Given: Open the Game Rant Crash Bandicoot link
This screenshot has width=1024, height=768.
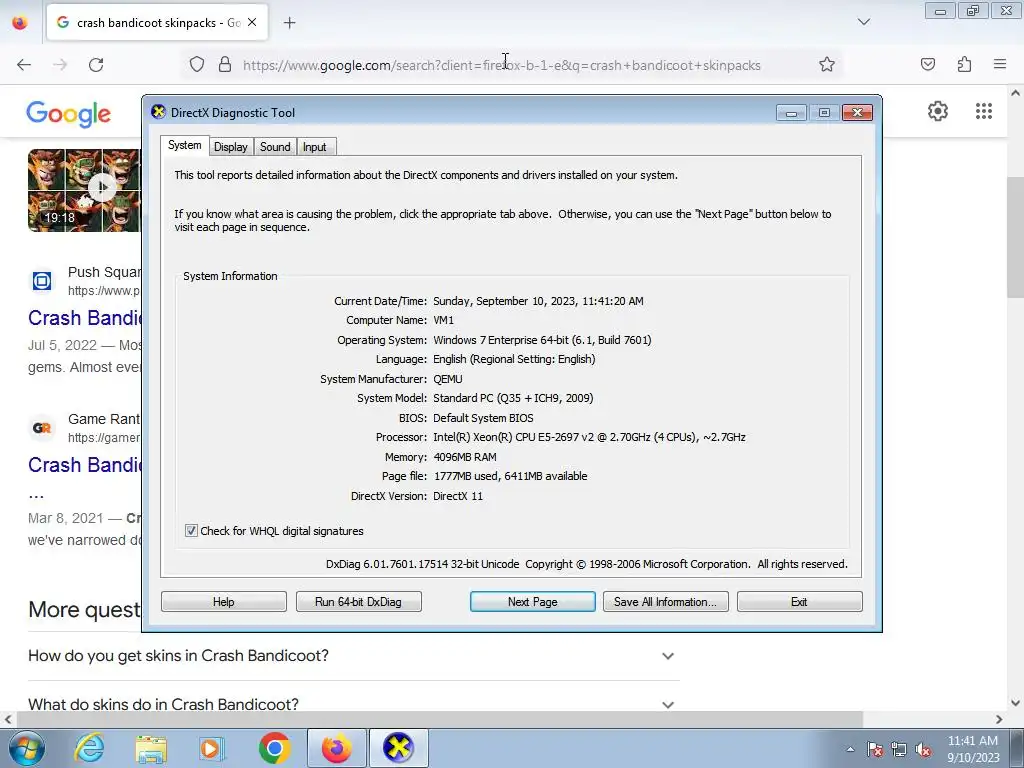Looking at the screenshot, I should 84,465.
